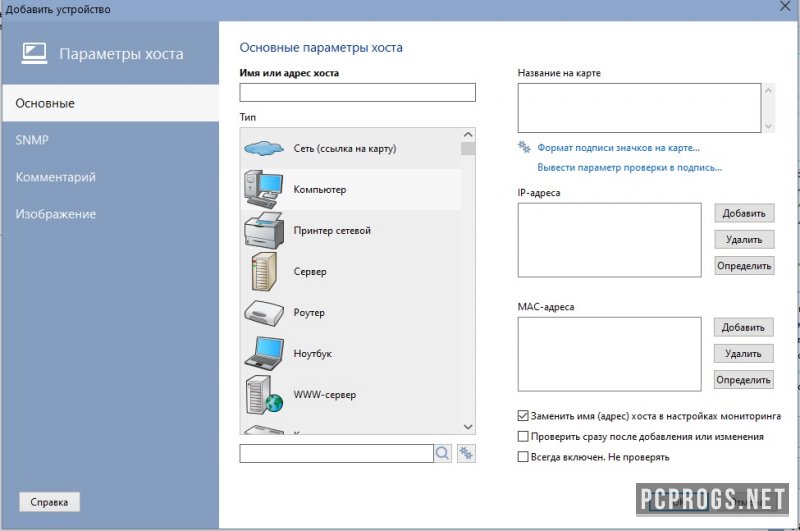Click Определить next to IP-адреса

click(x=744, y=266)
